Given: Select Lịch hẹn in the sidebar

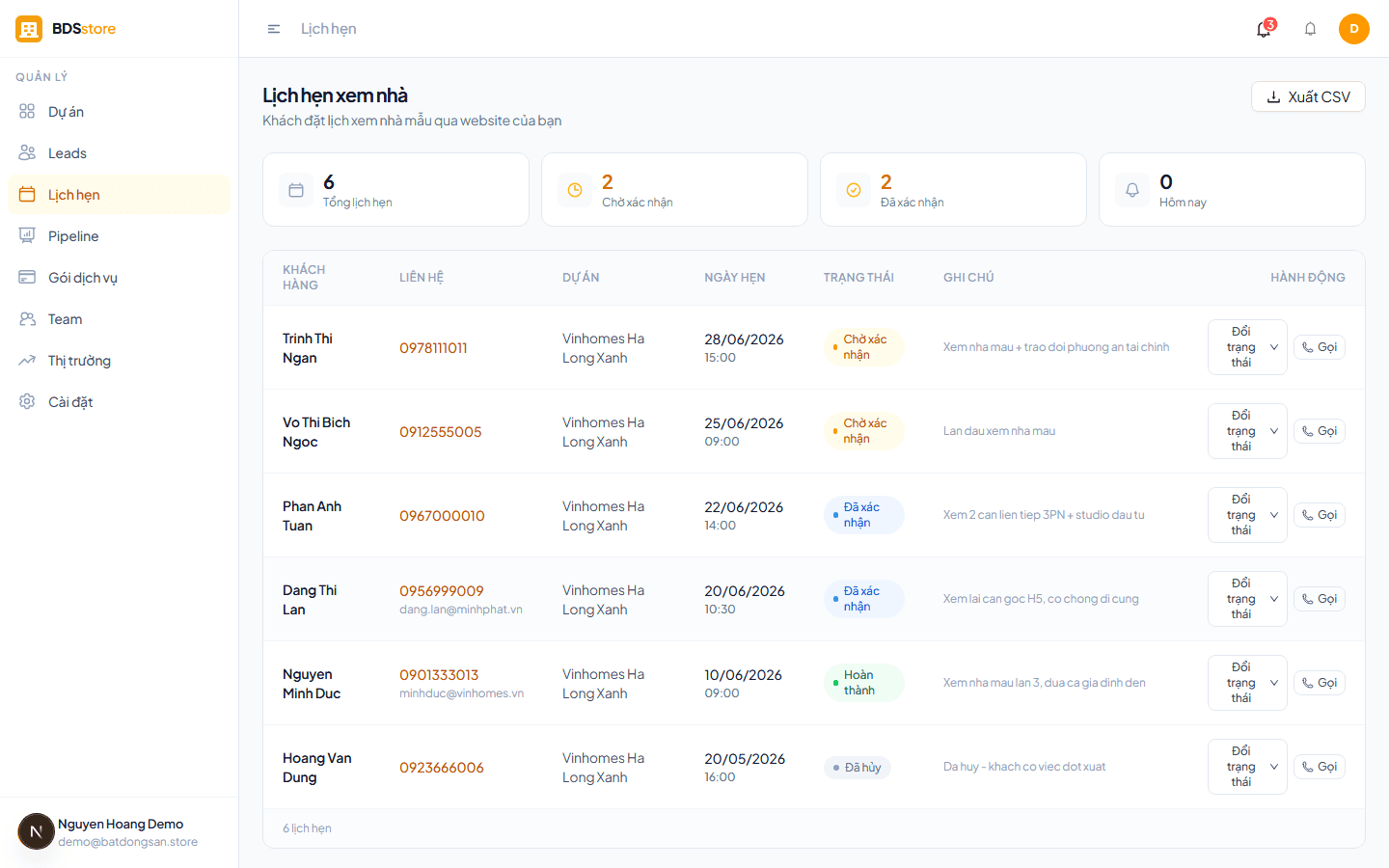Looking at the screenshot, I should coord(119,195).
